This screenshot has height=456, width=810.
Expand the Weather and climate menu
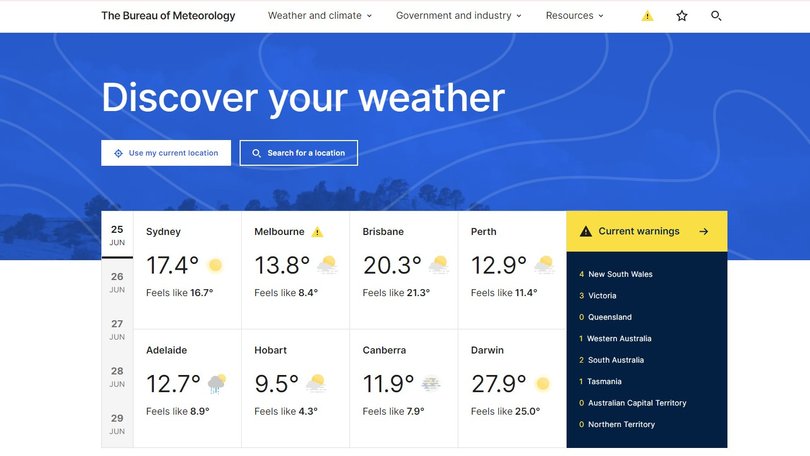pos(319,16)
